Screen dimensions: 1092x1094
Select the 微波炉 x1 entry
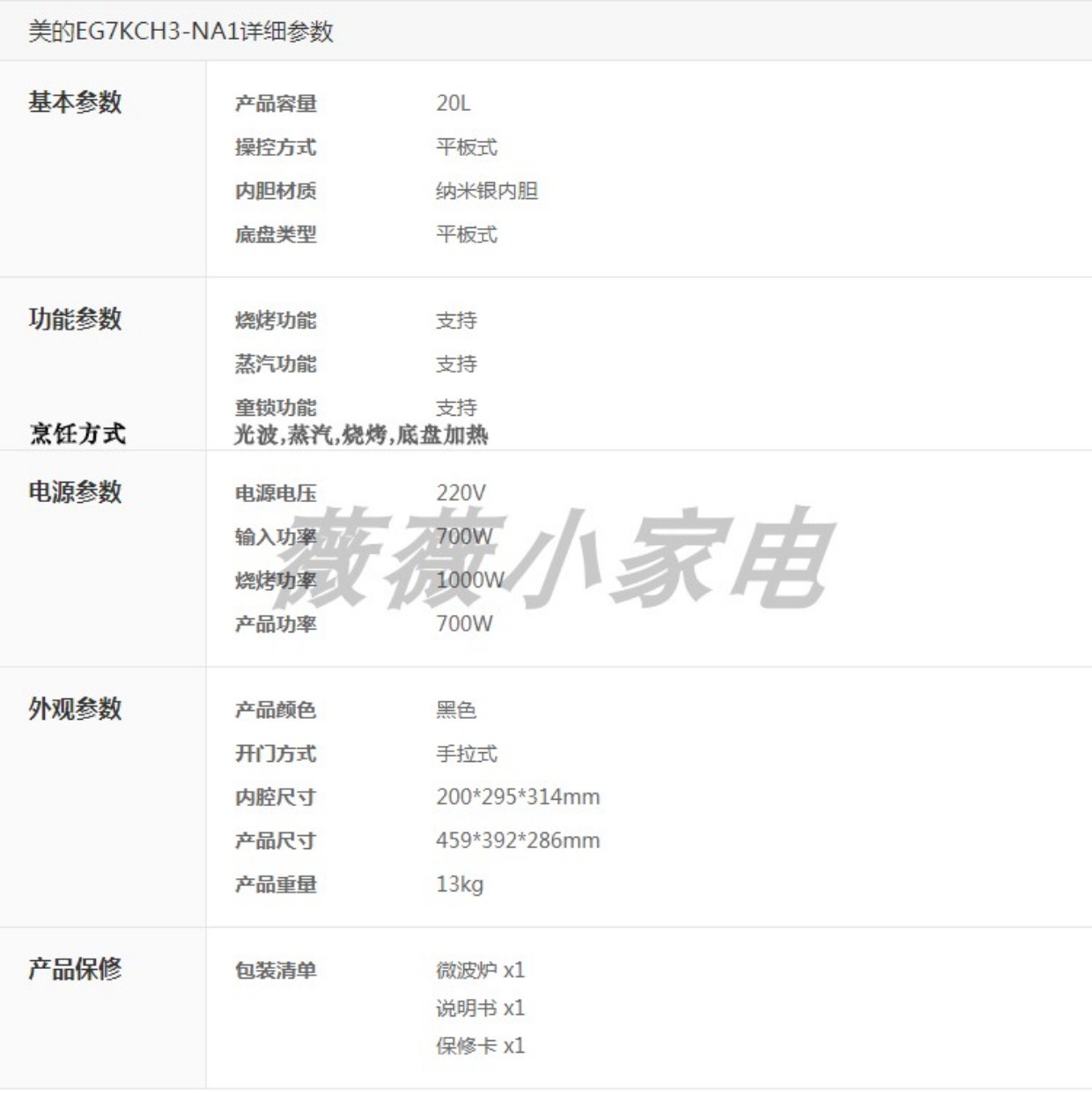tap(480, 971)
